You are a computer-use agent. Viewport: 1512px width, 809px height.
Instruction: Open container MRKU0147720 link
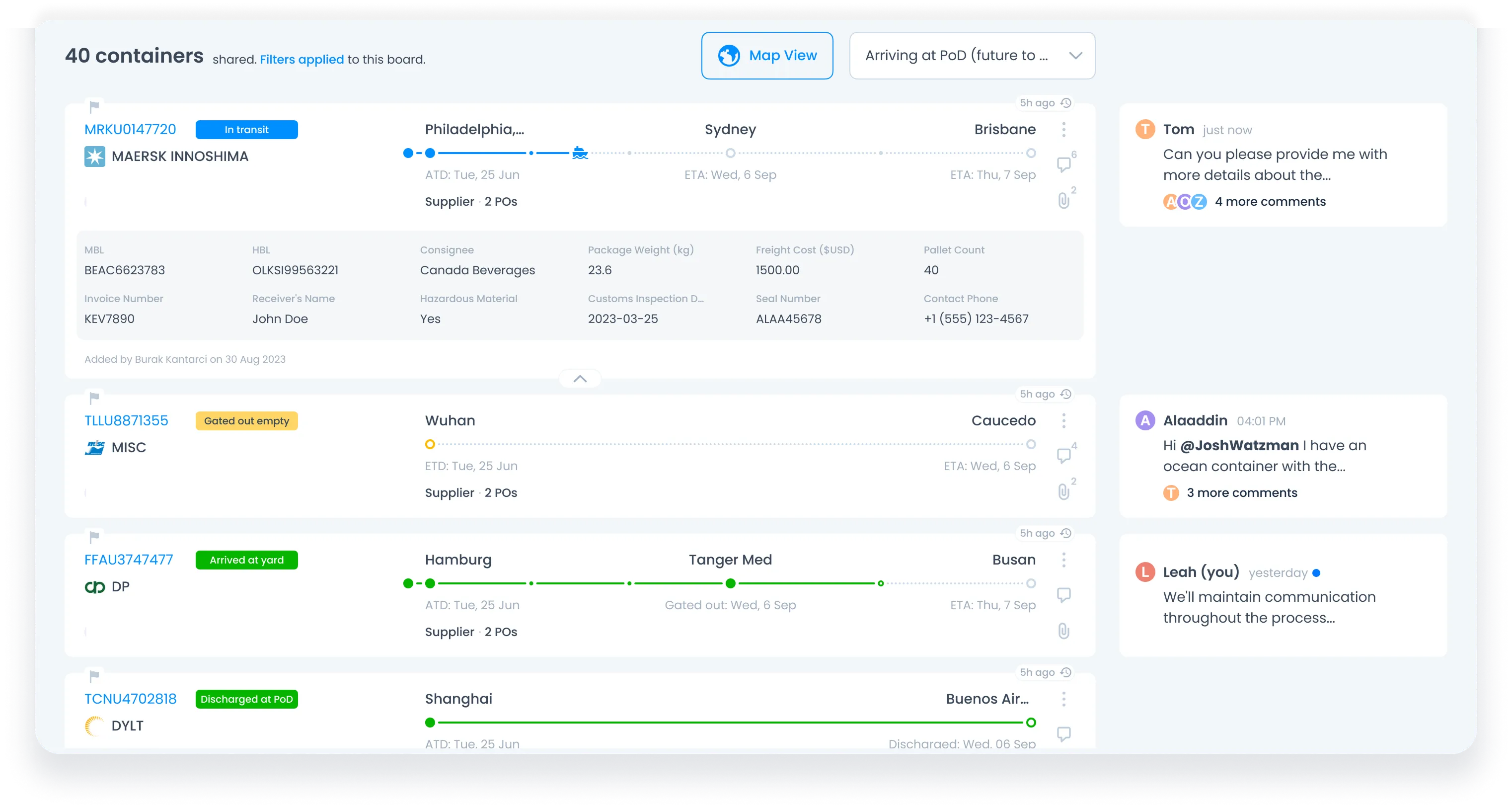[130, 129]
